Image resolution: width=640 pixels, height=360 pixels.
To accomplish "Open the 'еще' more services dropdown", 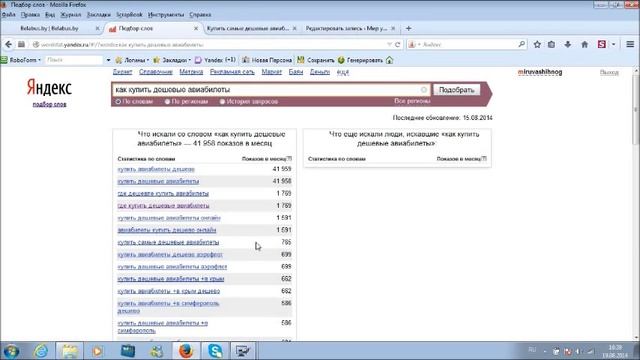I will point(343,72).
